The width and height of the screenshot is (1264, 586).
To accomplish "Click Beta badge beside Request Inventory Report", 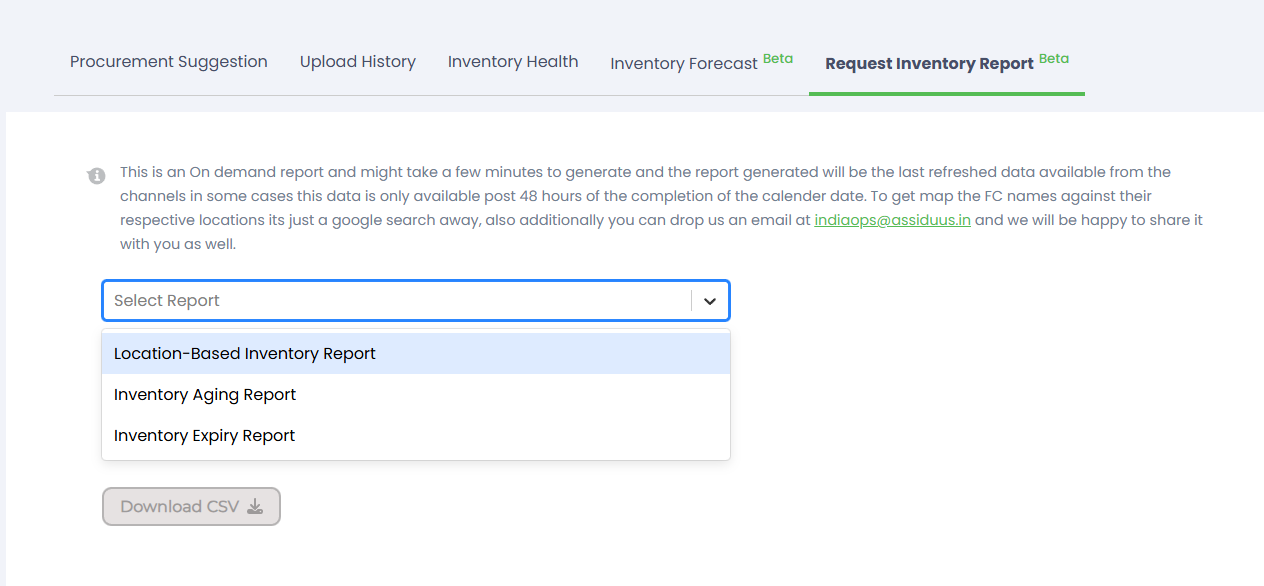I will [1054, 58].
